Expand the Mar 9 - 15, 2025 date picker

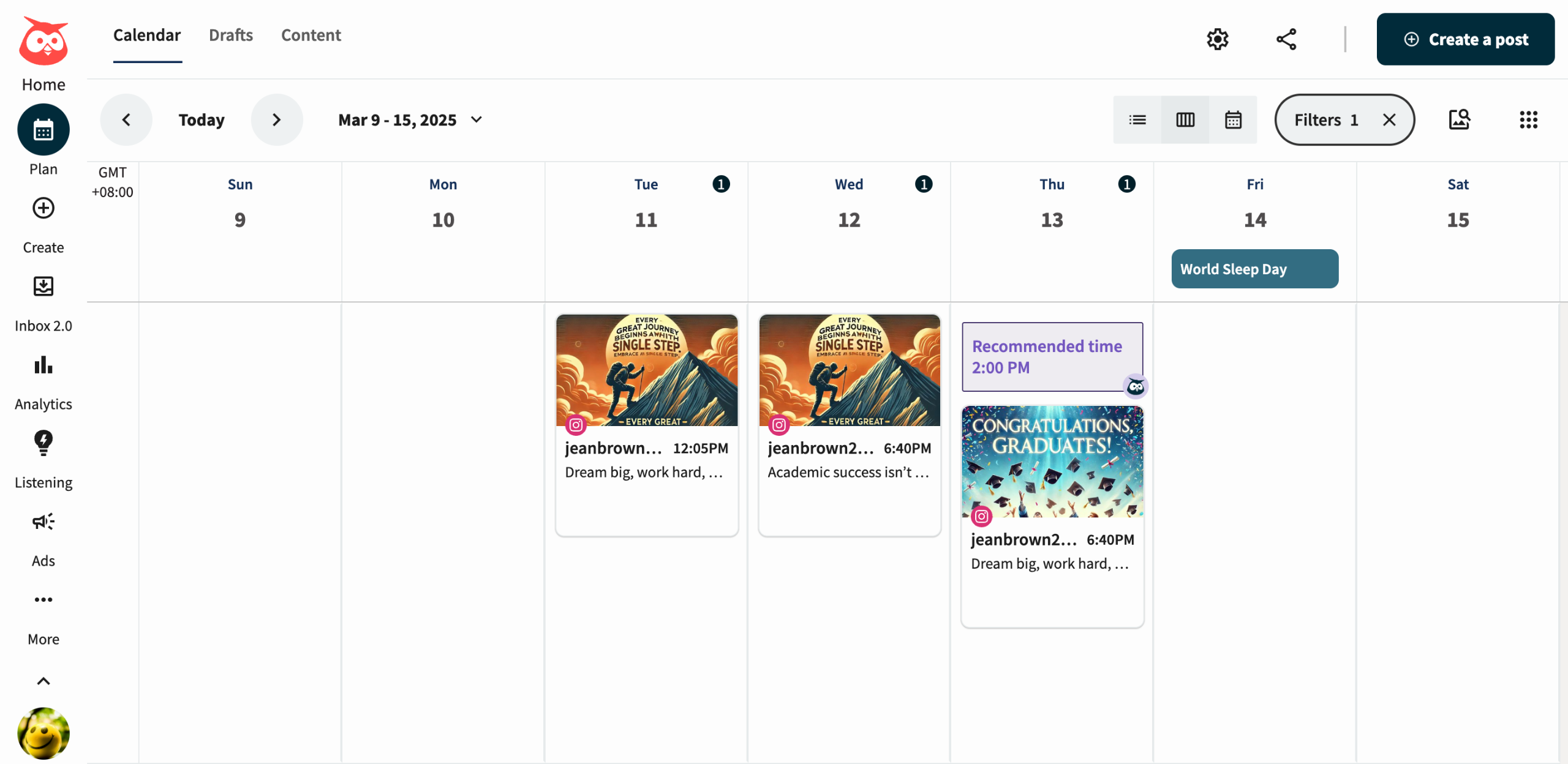pyautogui.click(x=410, y=120)
